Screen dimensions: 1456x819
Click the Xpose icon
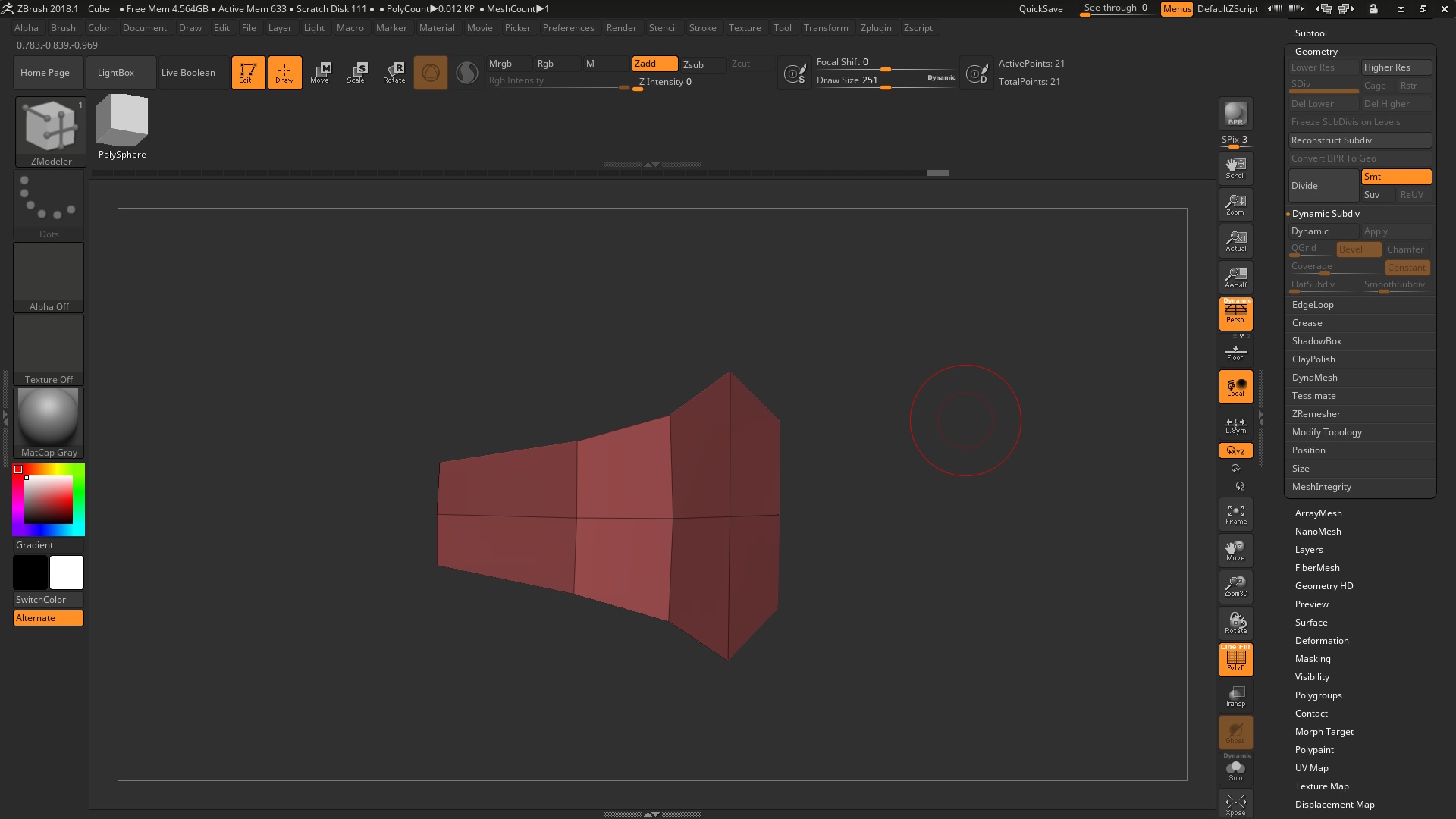(x=1235, y=804)
